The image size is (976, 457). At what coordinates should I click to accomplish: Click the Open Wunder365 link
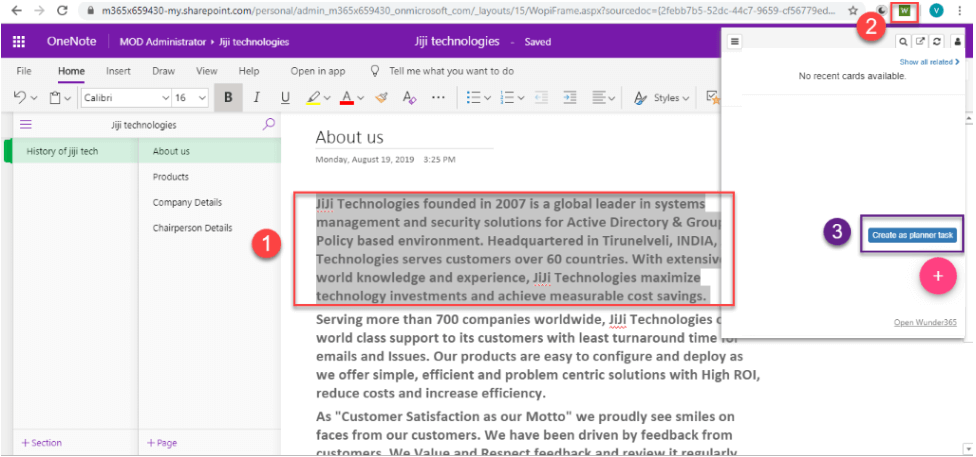925,322
